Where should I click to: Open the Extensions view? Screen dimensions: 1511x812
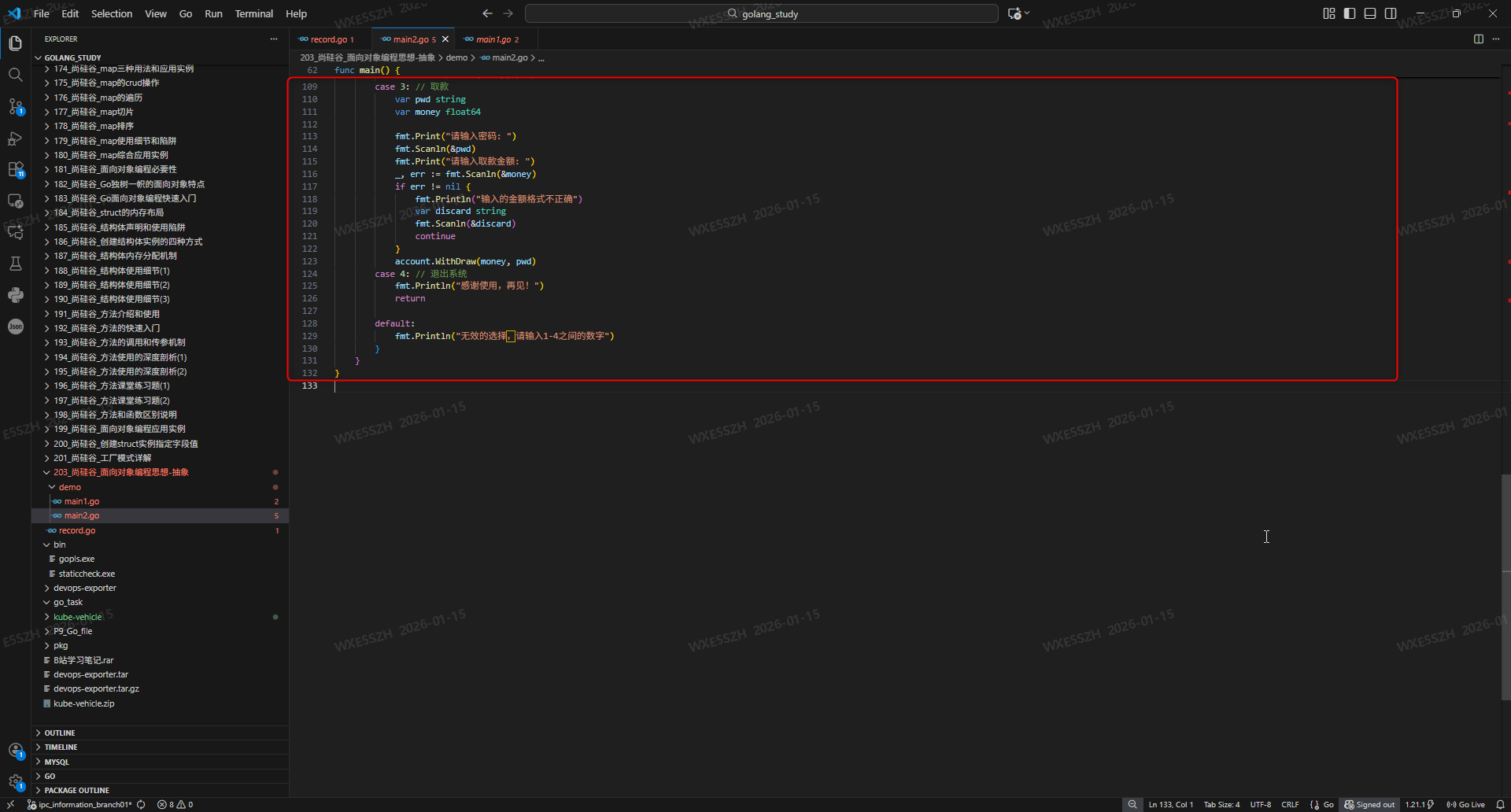(x=16, y=169)
